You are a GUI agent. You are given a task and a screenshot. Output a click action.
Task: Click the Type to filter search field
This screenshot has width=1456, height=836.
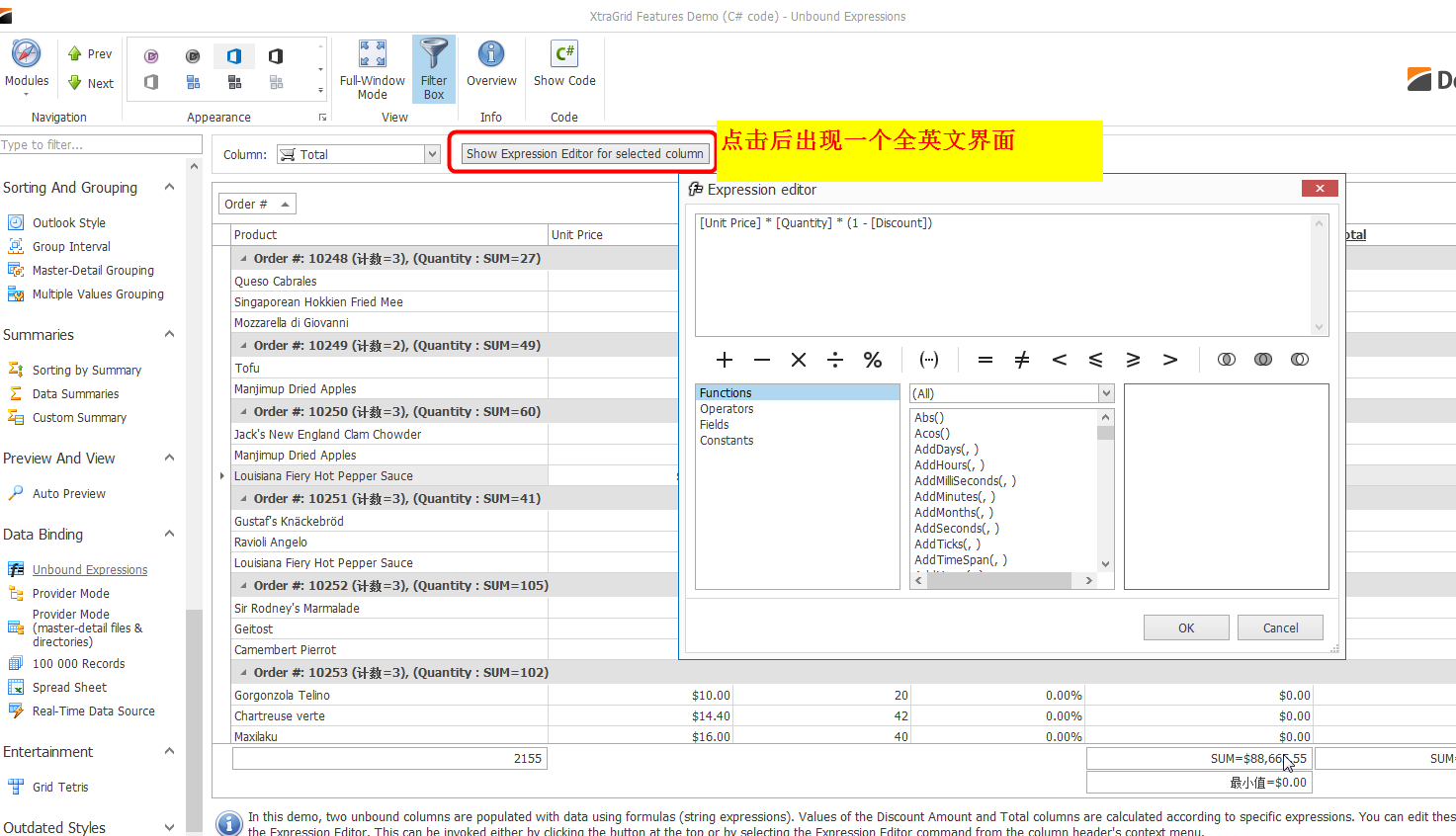99,145
